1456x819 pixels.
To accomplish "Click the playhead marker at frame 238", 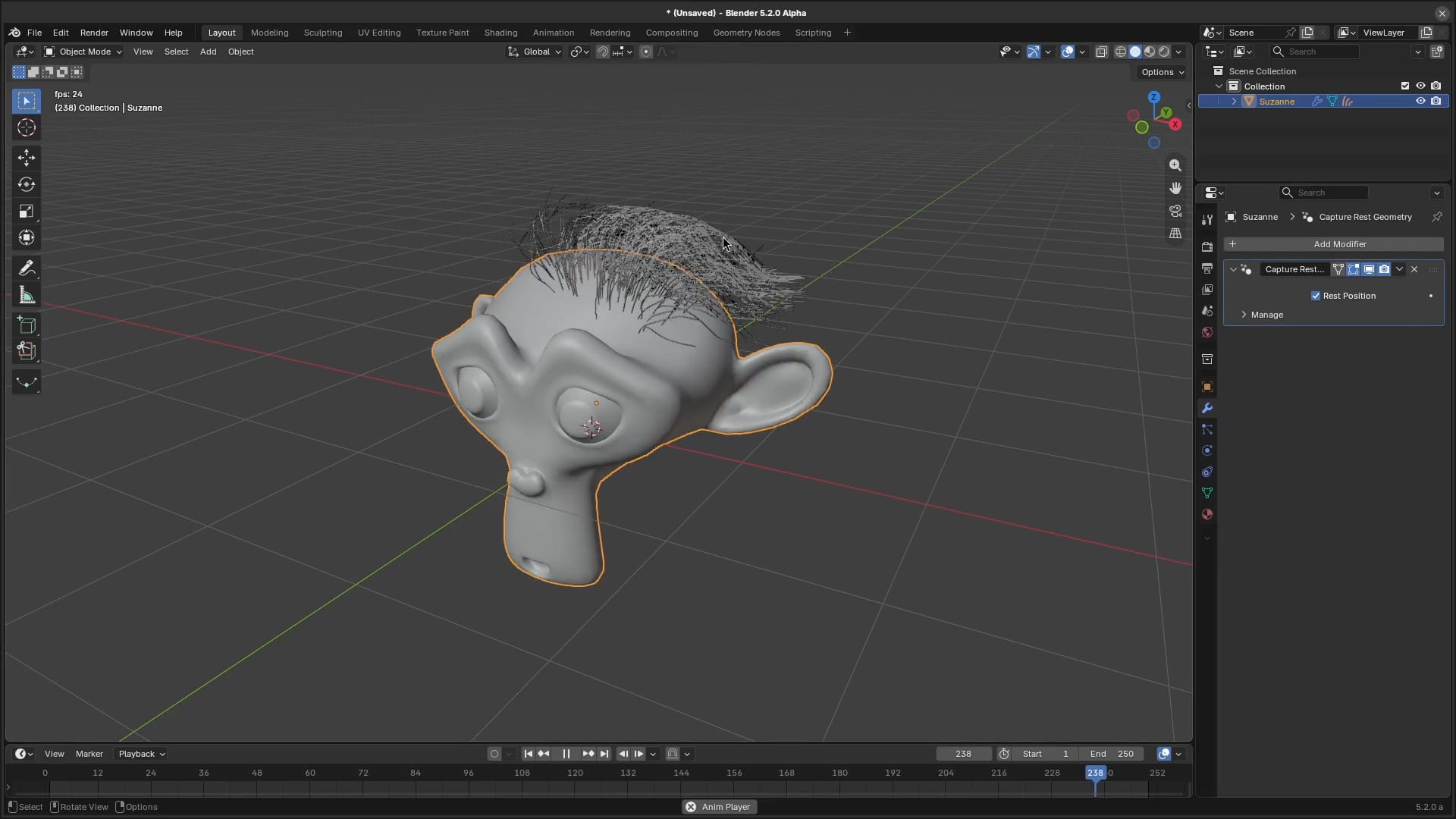I will (x=1095, y=773).
